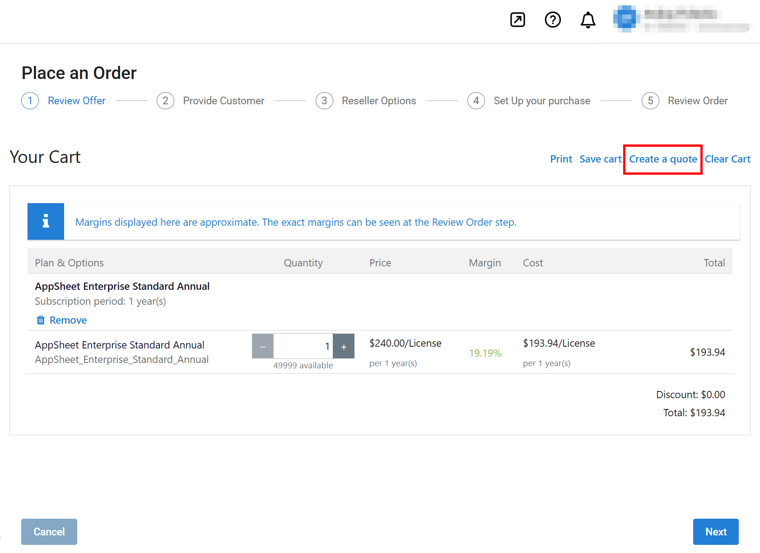
Task: Click the margins approximate notice text
Action: pyautogui.click(x=296, y=222)
